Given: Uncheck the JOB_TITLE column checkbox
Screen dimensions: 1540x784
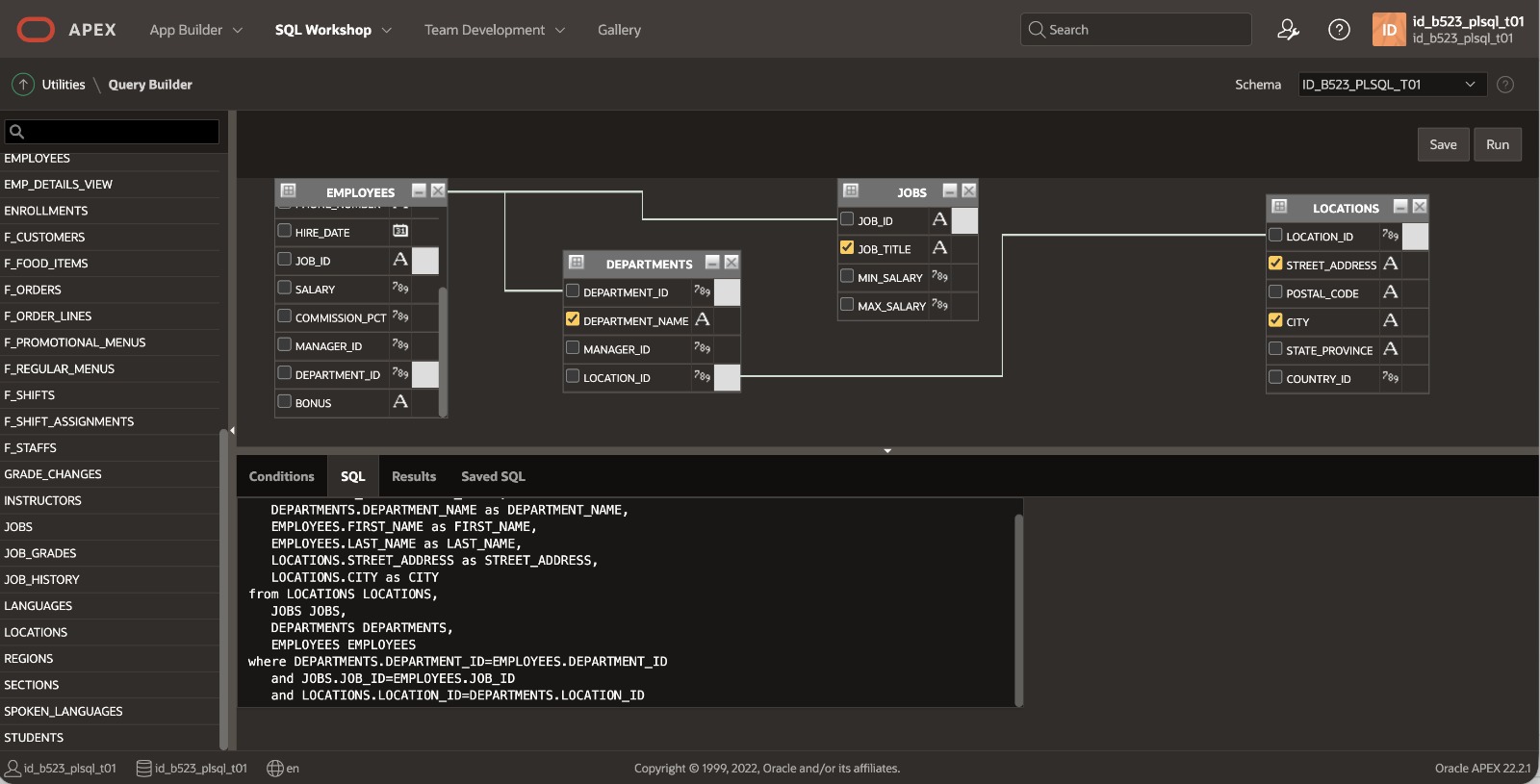Looking at the screenshot, I should coord(847,247).
